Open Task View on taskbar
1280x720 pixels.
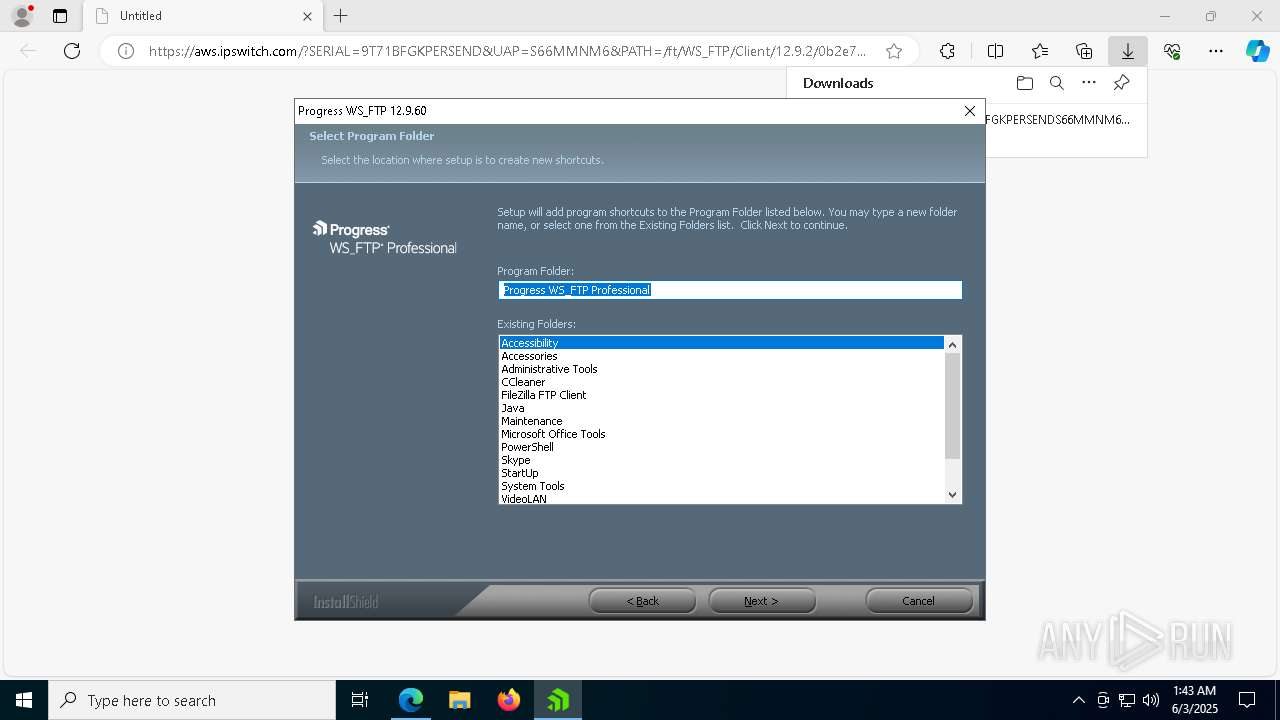coord(360,700)
